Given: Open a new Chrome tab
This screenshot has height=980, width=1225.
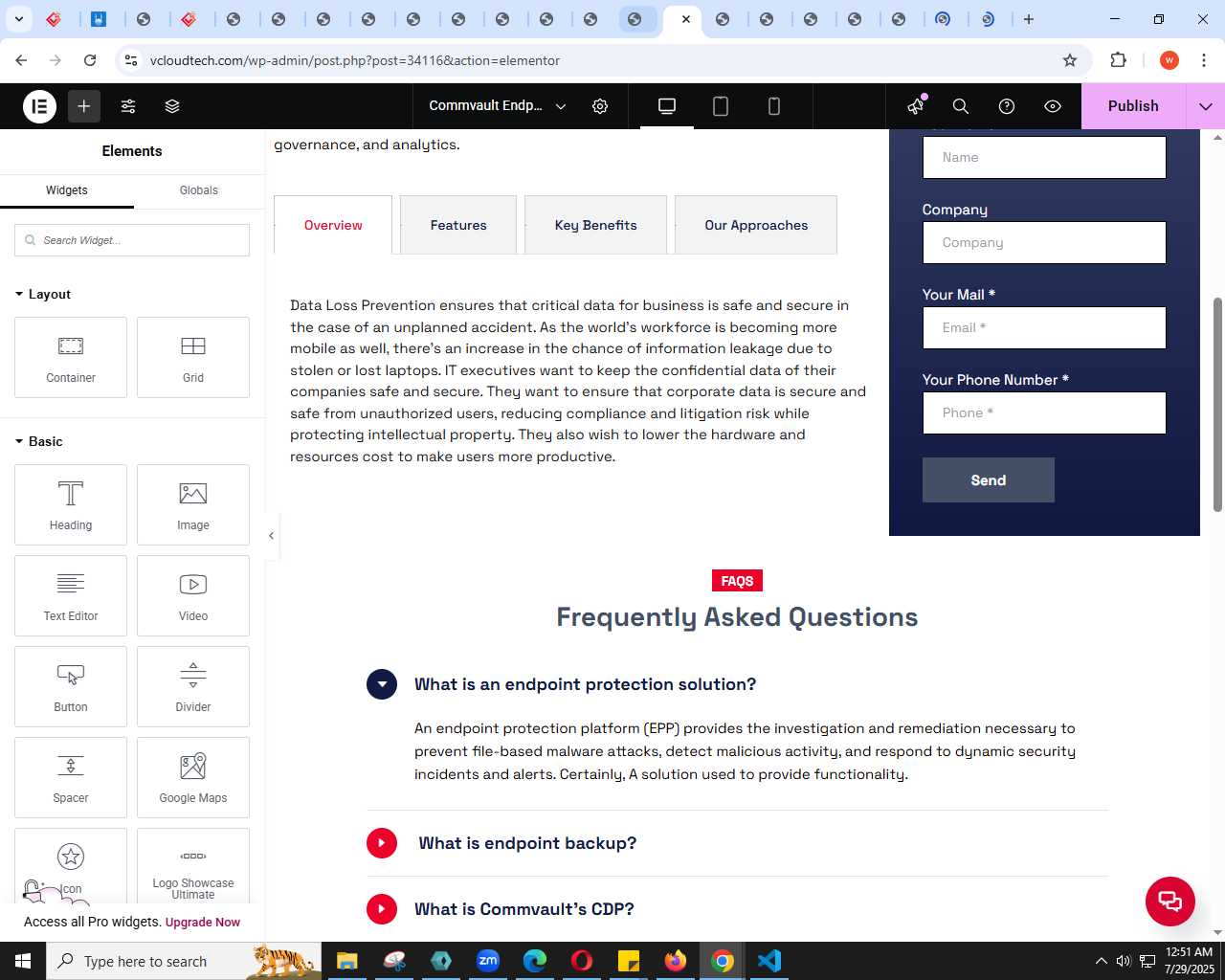Looking at the screenshot, I should [1029, 19].
